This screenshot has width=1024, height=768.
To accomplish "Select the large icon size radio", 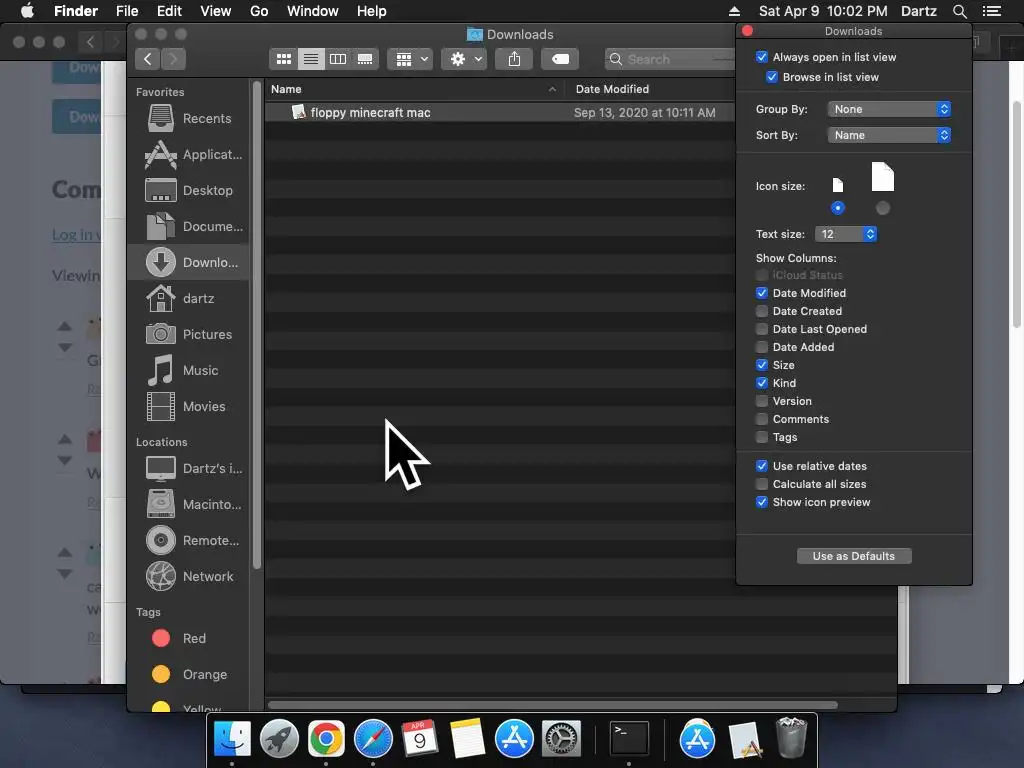I will click(x=883, y=208).
